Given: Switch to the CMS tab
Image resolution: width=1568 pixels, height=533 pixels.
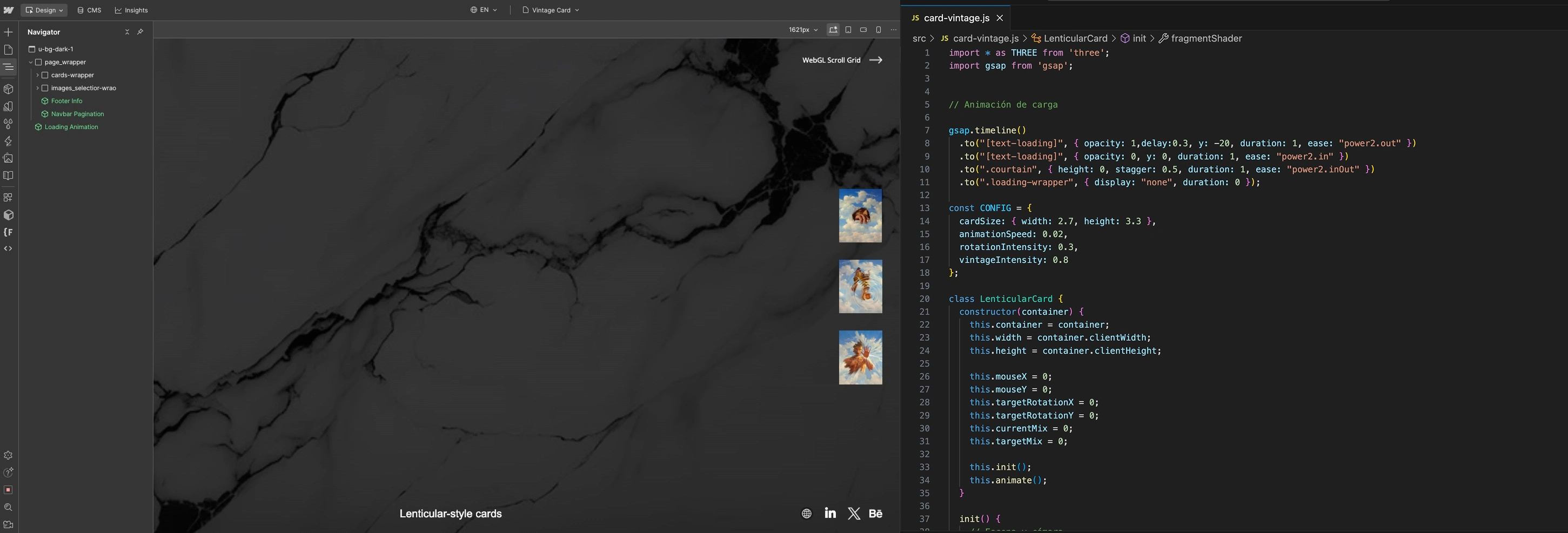Looking at the screenshot, I should [90, 10].
